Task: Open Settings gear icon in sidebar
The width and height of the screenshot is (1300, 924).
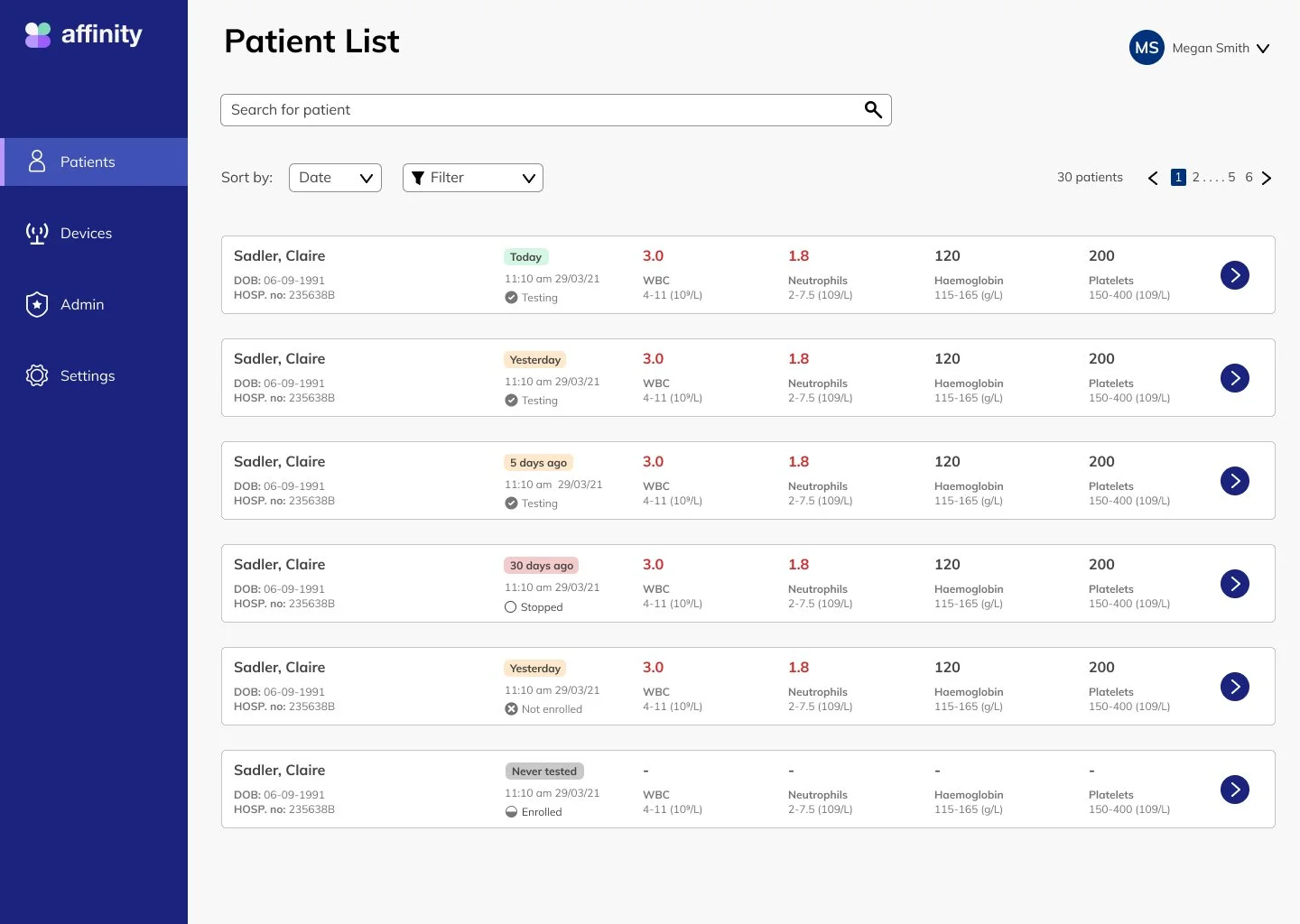Action: tap(37, 375)
